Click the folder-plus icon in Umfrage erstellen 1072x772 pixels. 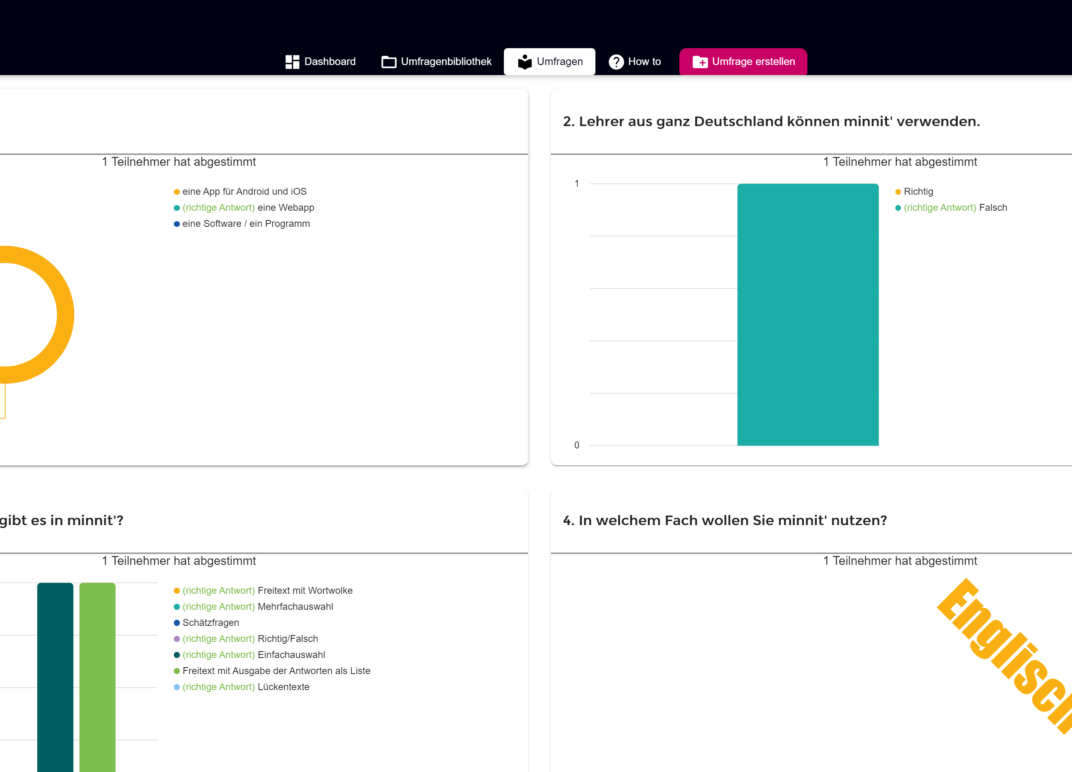700,62
